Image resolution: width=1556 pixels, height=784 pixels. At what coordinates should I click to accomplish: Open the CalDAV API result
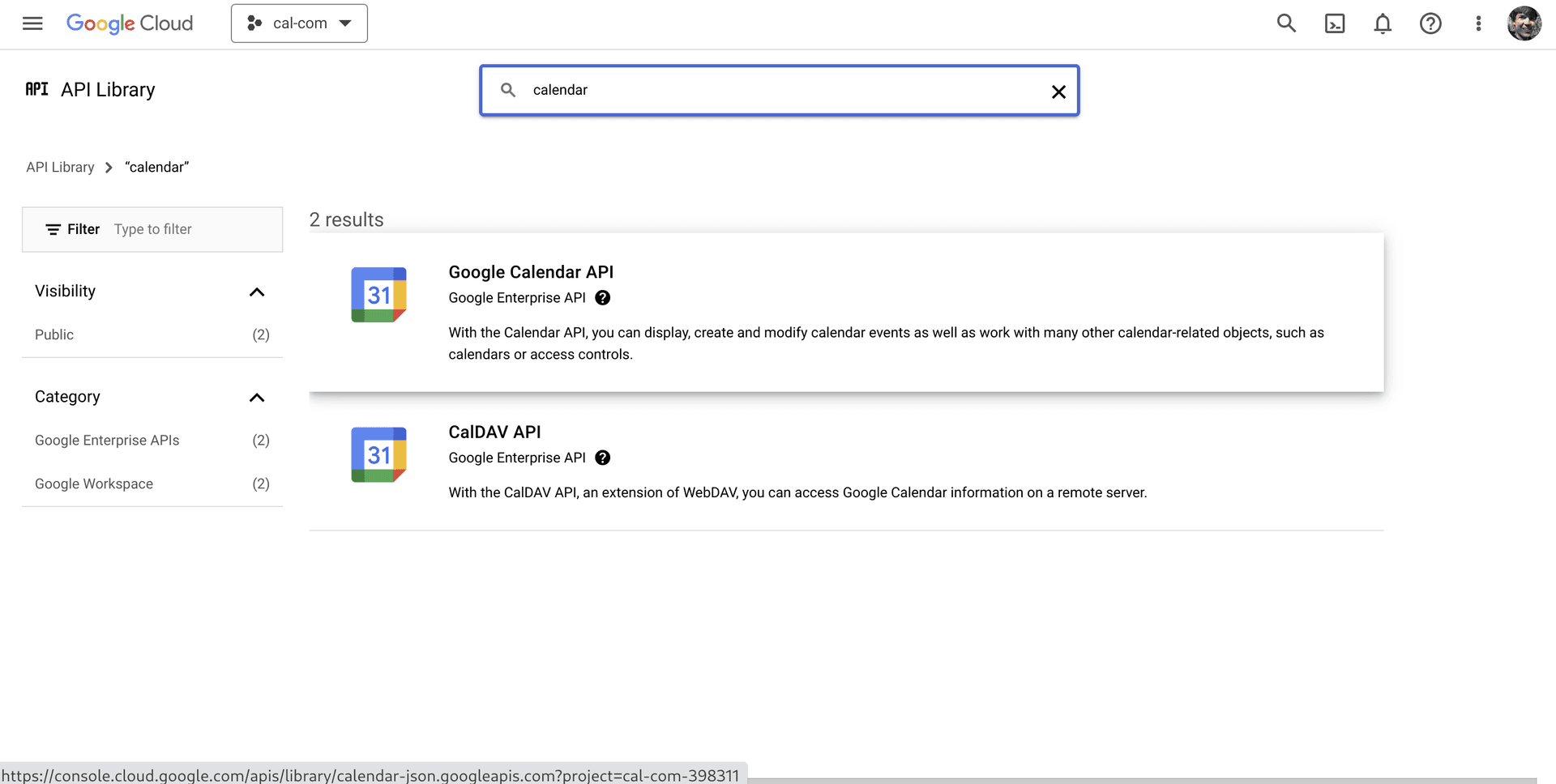494,432
